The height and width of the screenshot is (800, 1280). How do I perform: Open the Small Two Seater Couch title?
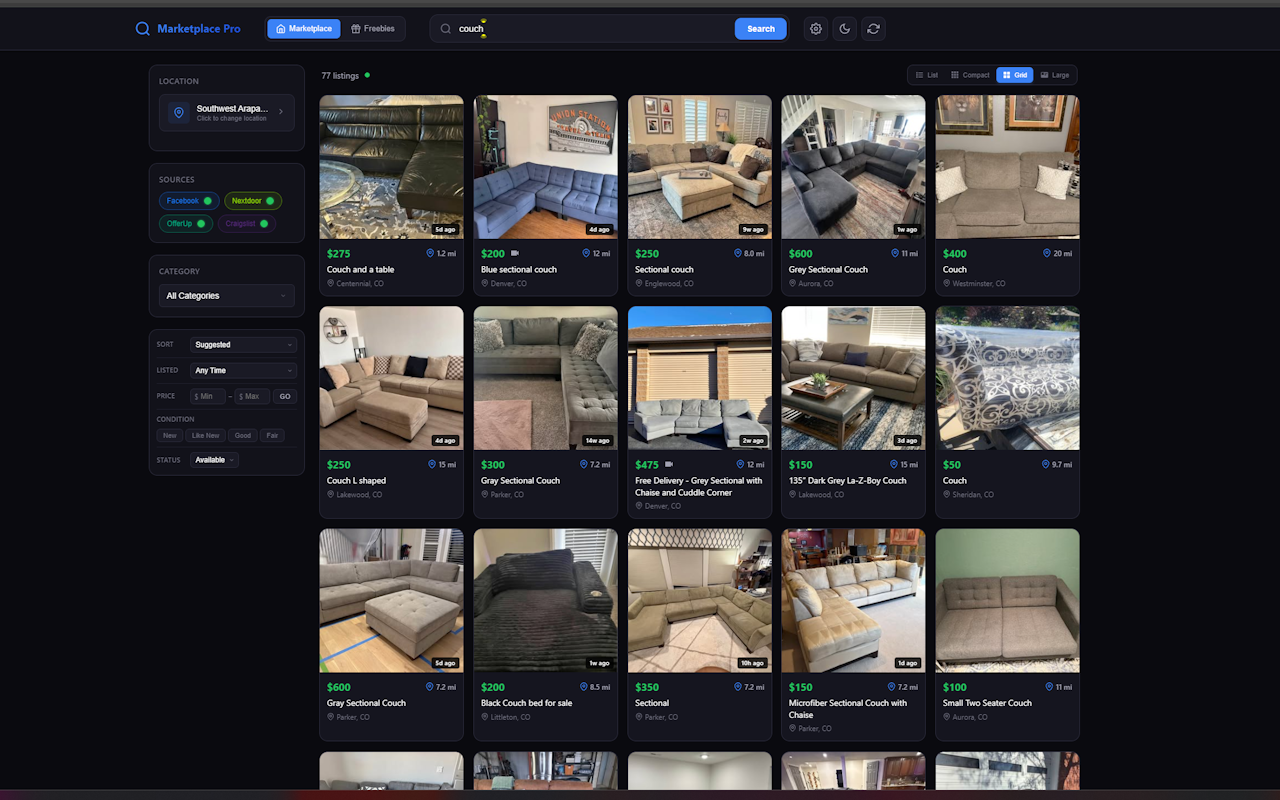click(x=987, y=703)
